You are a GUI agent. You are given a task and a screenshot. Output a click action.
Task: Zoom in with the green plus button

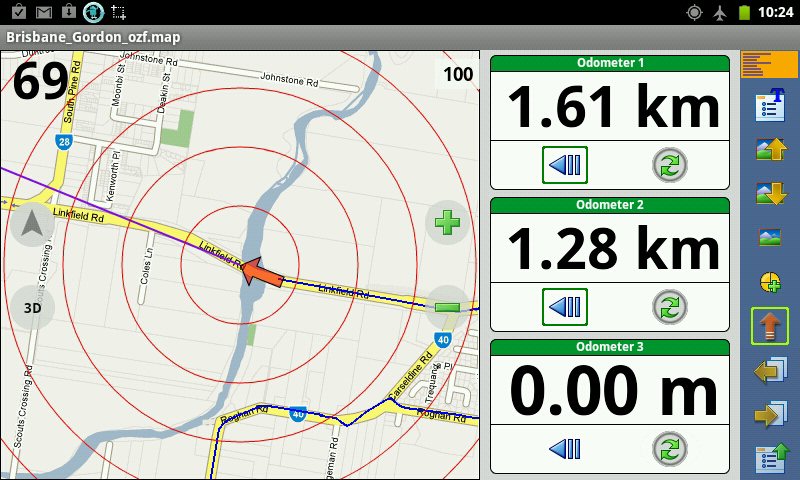coord(447,222)
